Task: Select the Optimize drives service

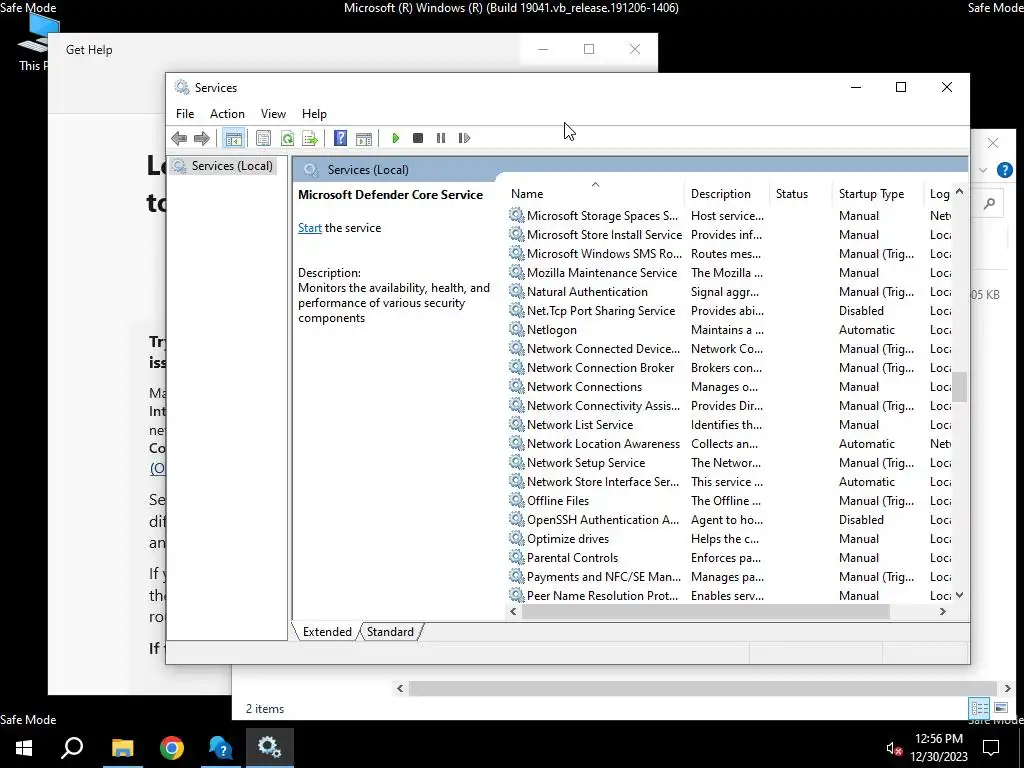Action: click(x=729, y=538)
